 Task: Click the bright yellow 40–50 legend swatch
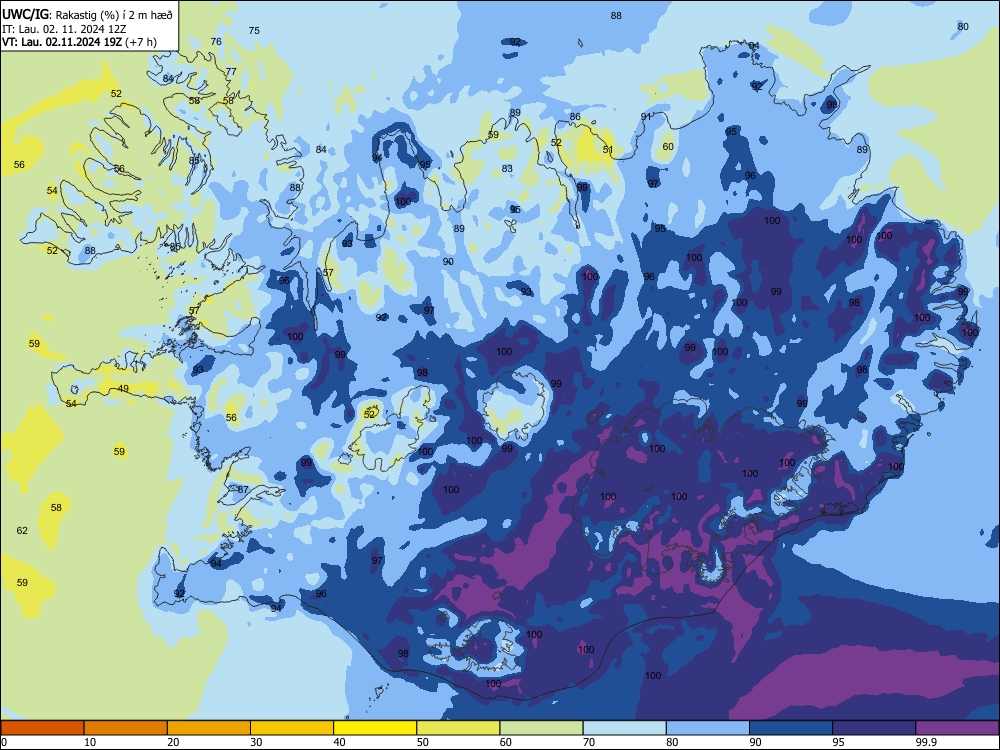(375, 728)
